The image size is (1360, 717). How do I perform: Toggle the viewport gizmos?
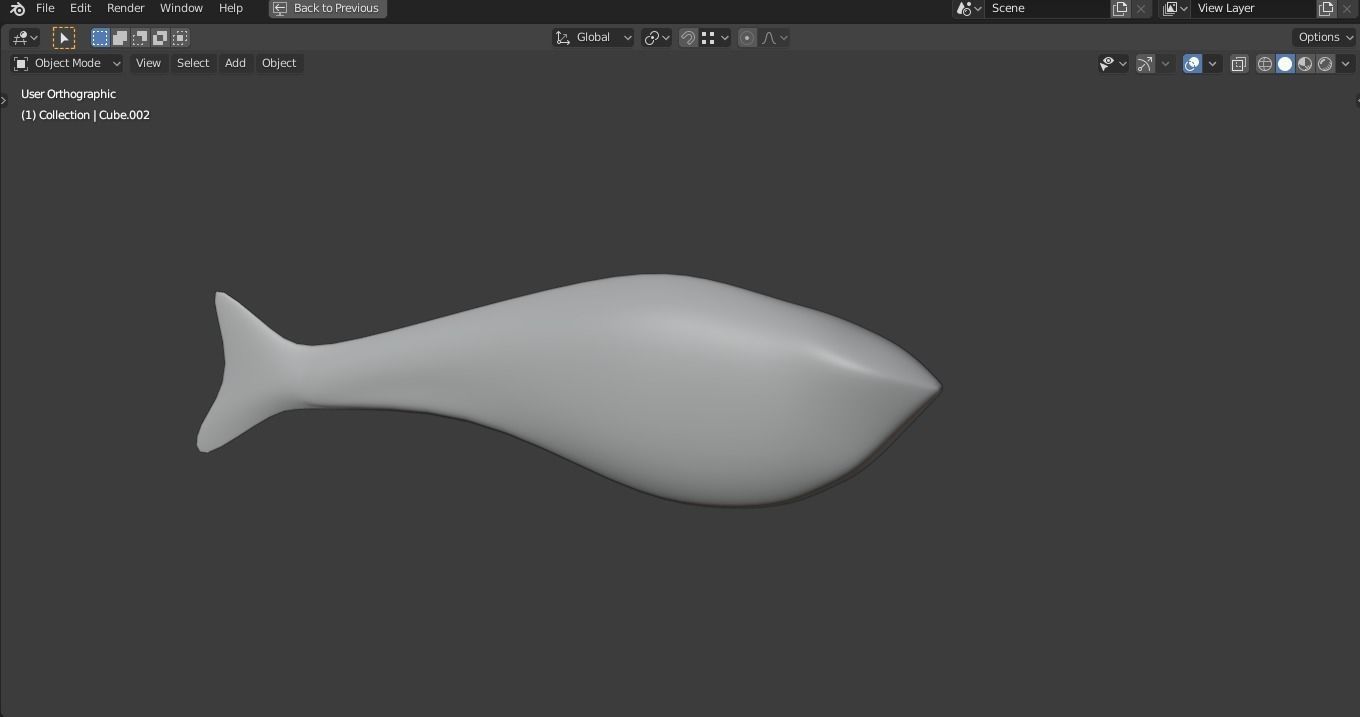pyautogui.click(x=1145, y=64)
